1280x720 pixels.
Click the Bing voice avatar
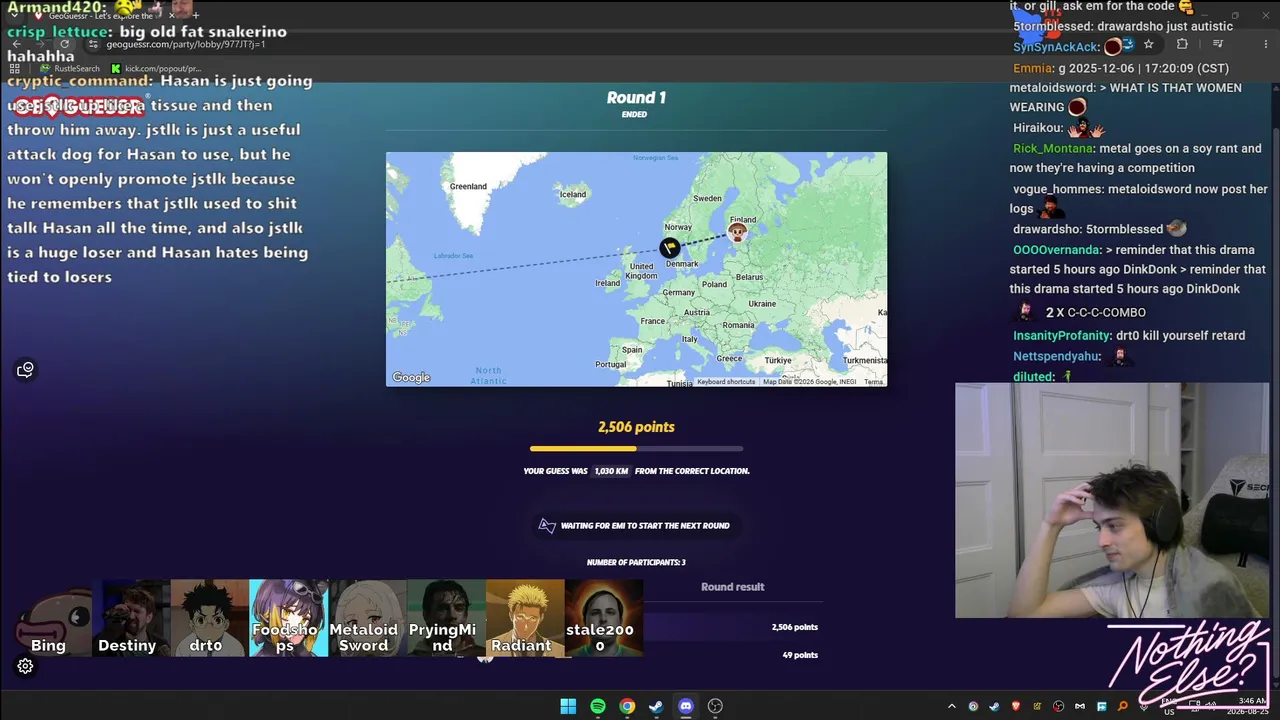(48, 618)
